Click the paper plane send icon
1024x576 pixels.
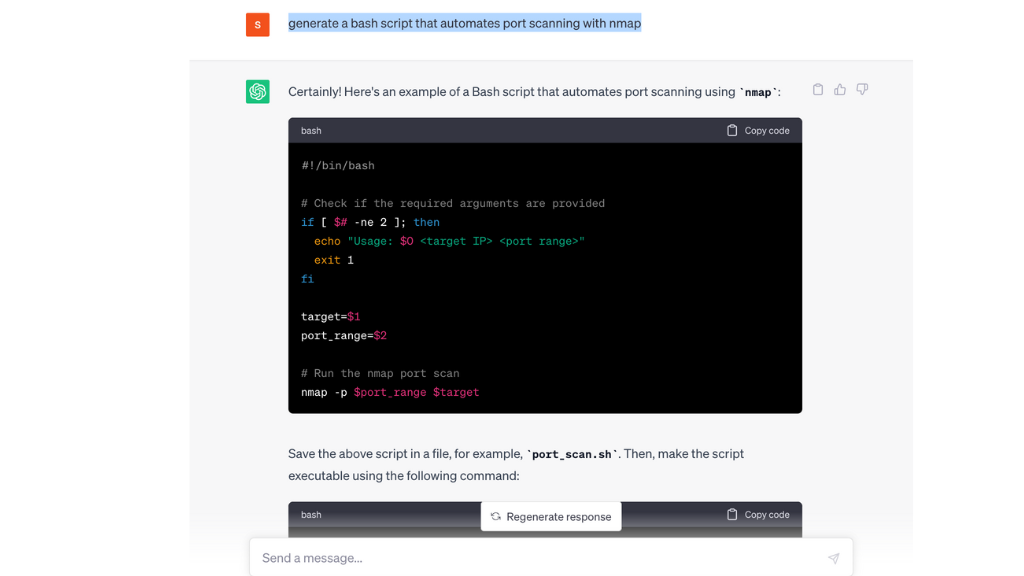833,558
